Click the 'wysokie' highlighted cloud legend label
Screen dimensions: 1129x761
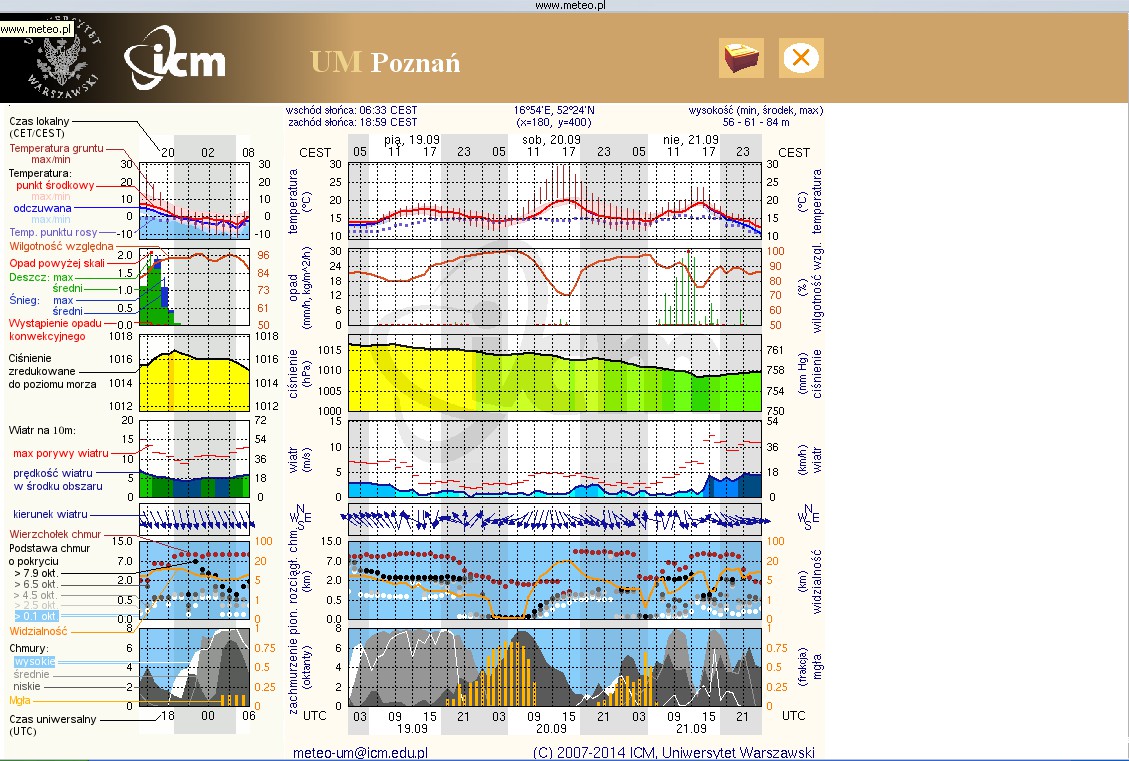tap(35, 661)
